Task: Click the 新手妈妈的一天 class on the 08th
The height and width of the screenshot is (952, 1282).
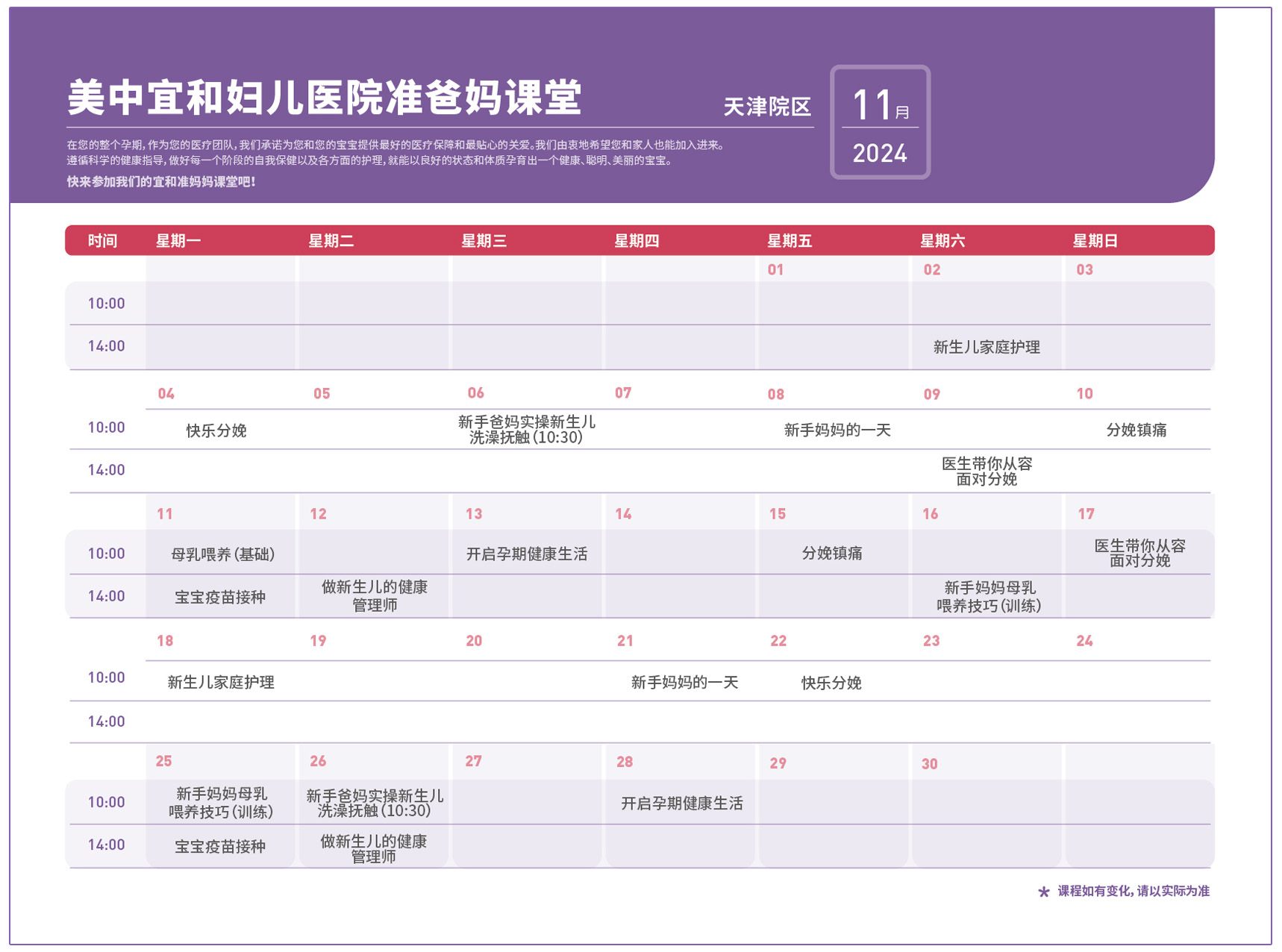Action: (x=837, y=430)
